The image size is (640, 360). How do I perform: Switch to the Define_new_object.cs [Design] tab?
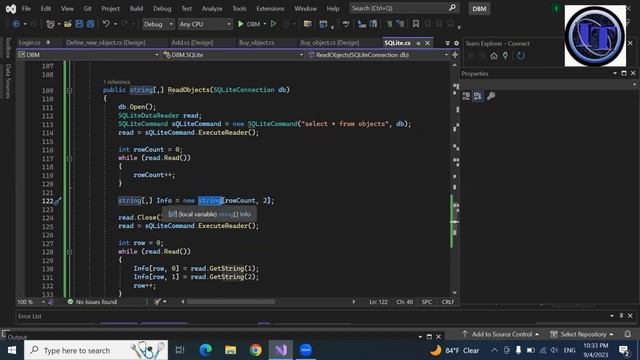(x=106, y=42)
